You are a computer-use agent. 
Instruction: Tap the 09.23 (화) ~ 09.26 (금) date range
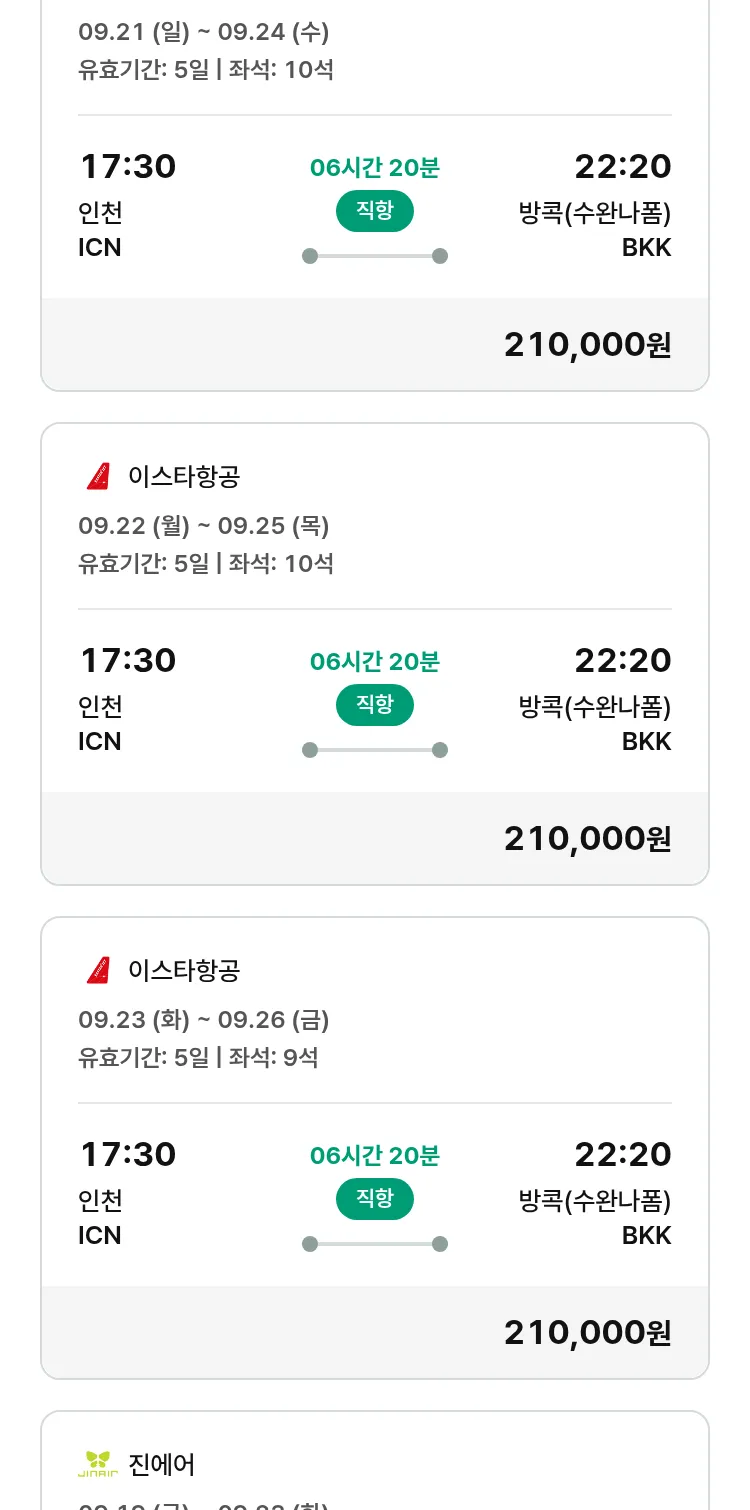204,1020
